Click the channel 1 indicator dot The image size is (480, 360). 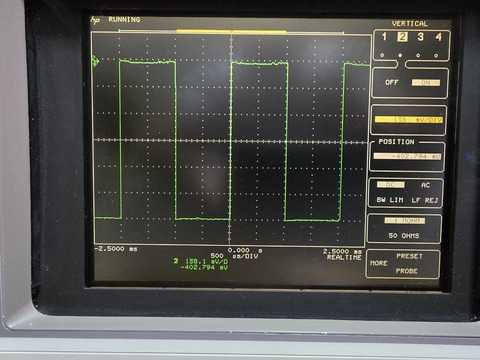pyautogui.click(x=382, y=55)
